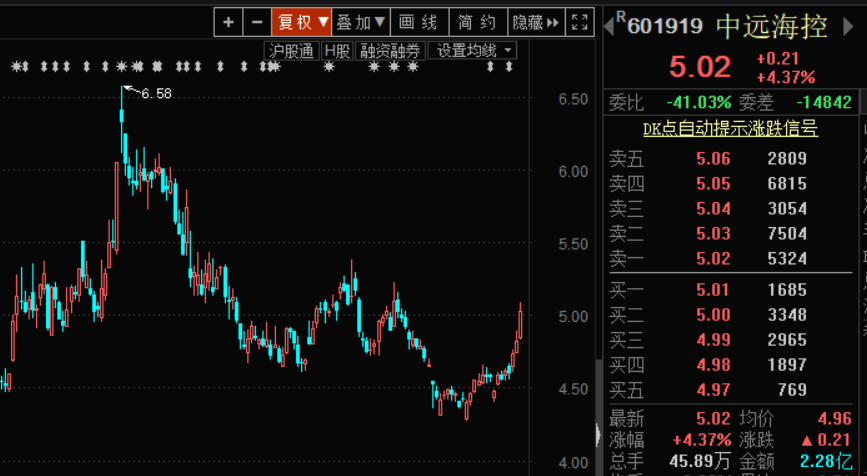Toggle fullscreen chart view icon

point(580,22)
